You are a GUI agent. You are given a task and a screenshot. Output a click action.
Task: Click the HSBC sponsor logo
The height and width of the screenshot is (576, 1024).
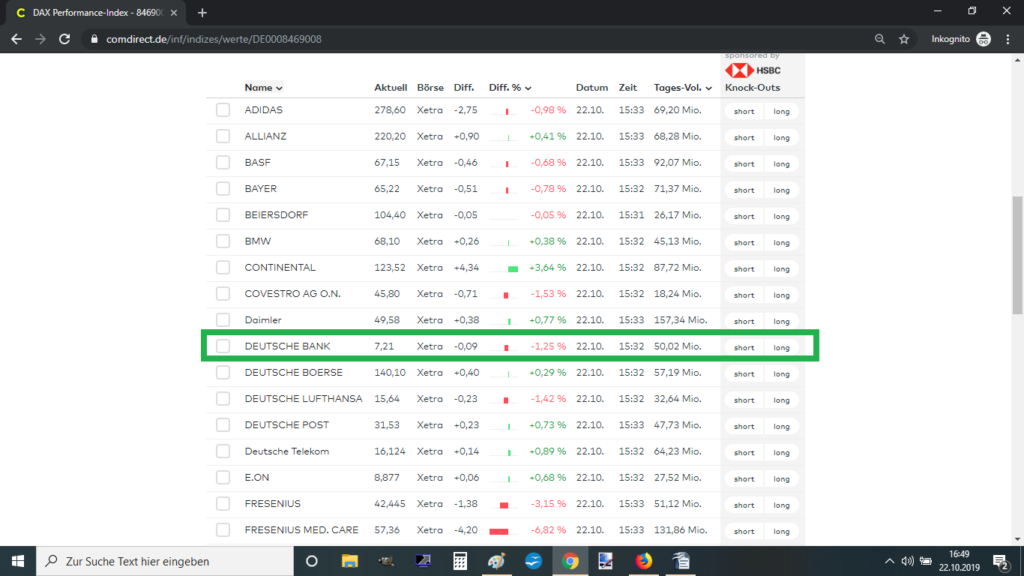[x=752, y=70]
